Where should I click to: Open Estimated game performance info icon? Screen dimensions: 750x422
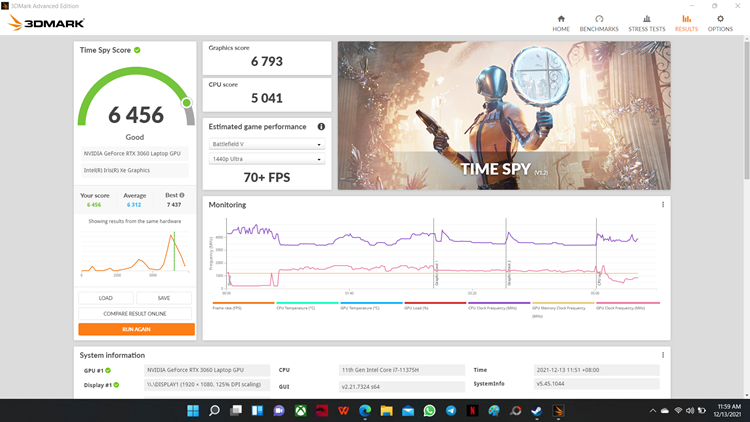[x=321, y=127]
